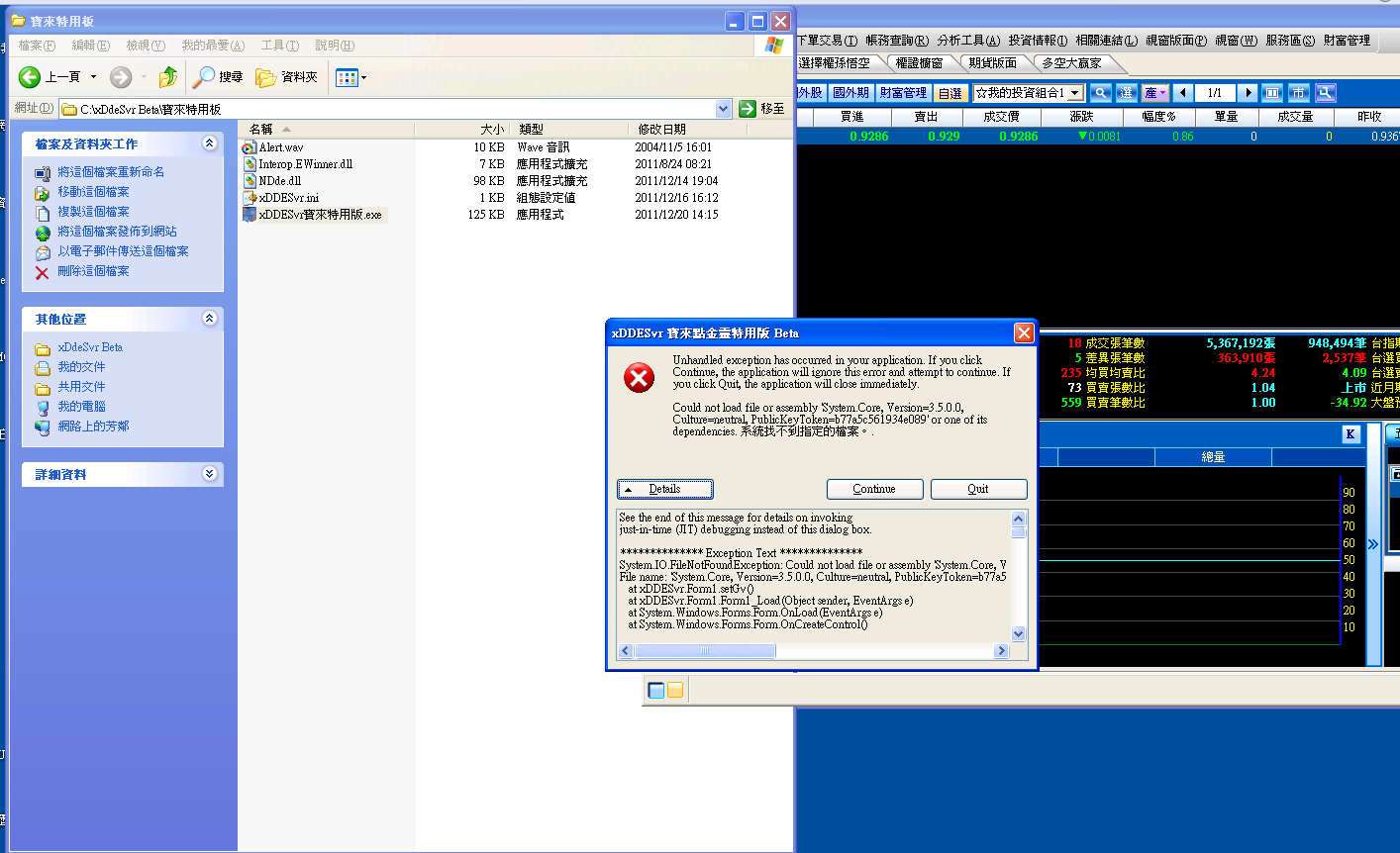Click the Up one folder icon
Viewport: 1400px width, 853px height.
tap(168, 76)
